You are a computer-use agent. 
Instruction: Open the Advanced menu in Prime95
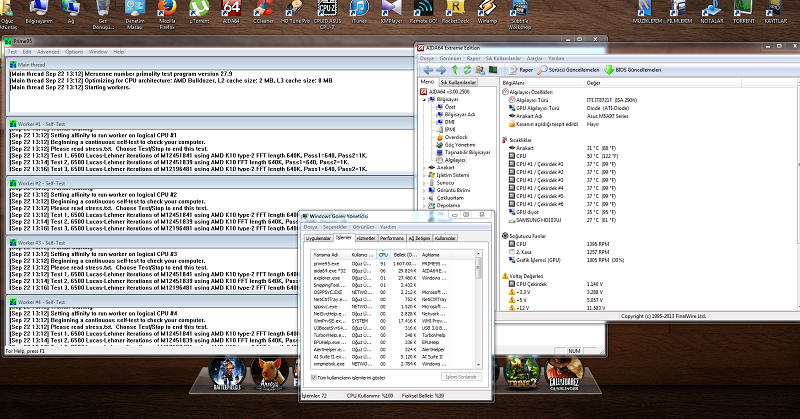point(46,51)
